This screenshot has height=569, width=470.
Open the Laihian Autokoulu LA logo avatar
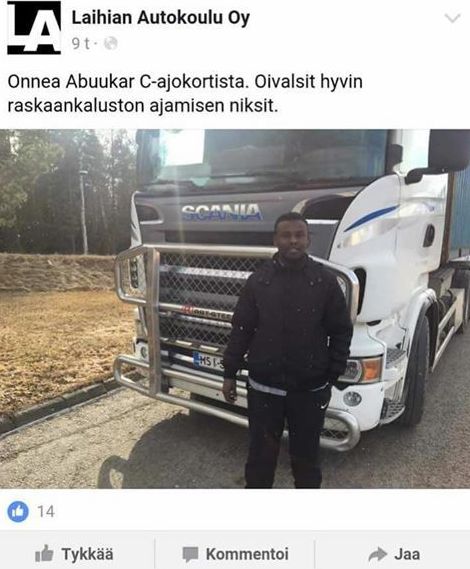[34, 28]
